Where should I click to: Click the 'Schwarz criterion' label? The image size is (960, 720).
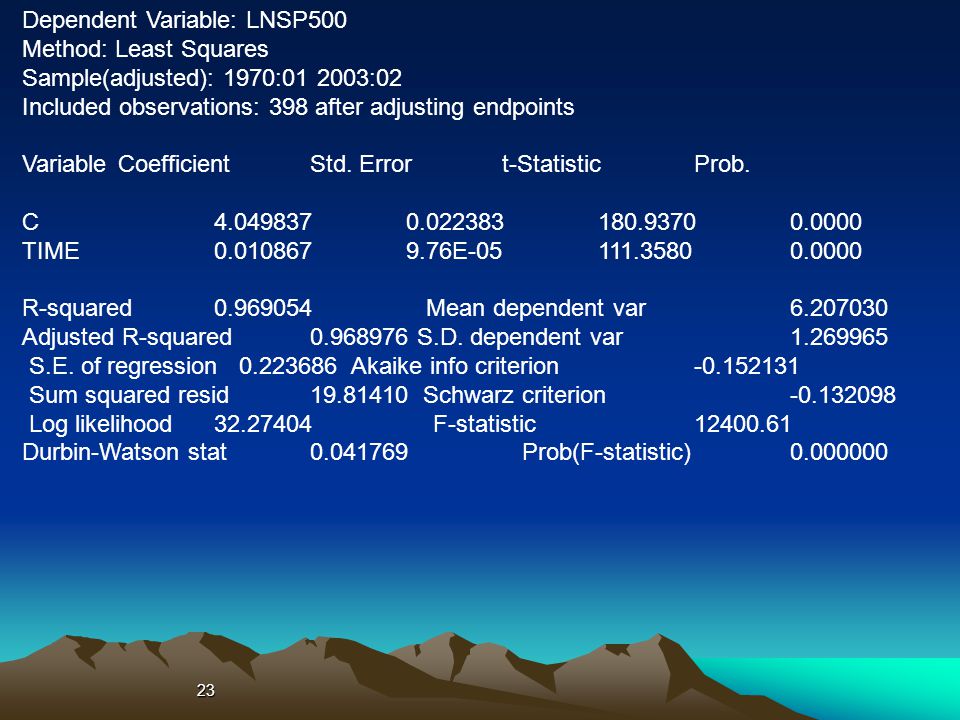514,395
